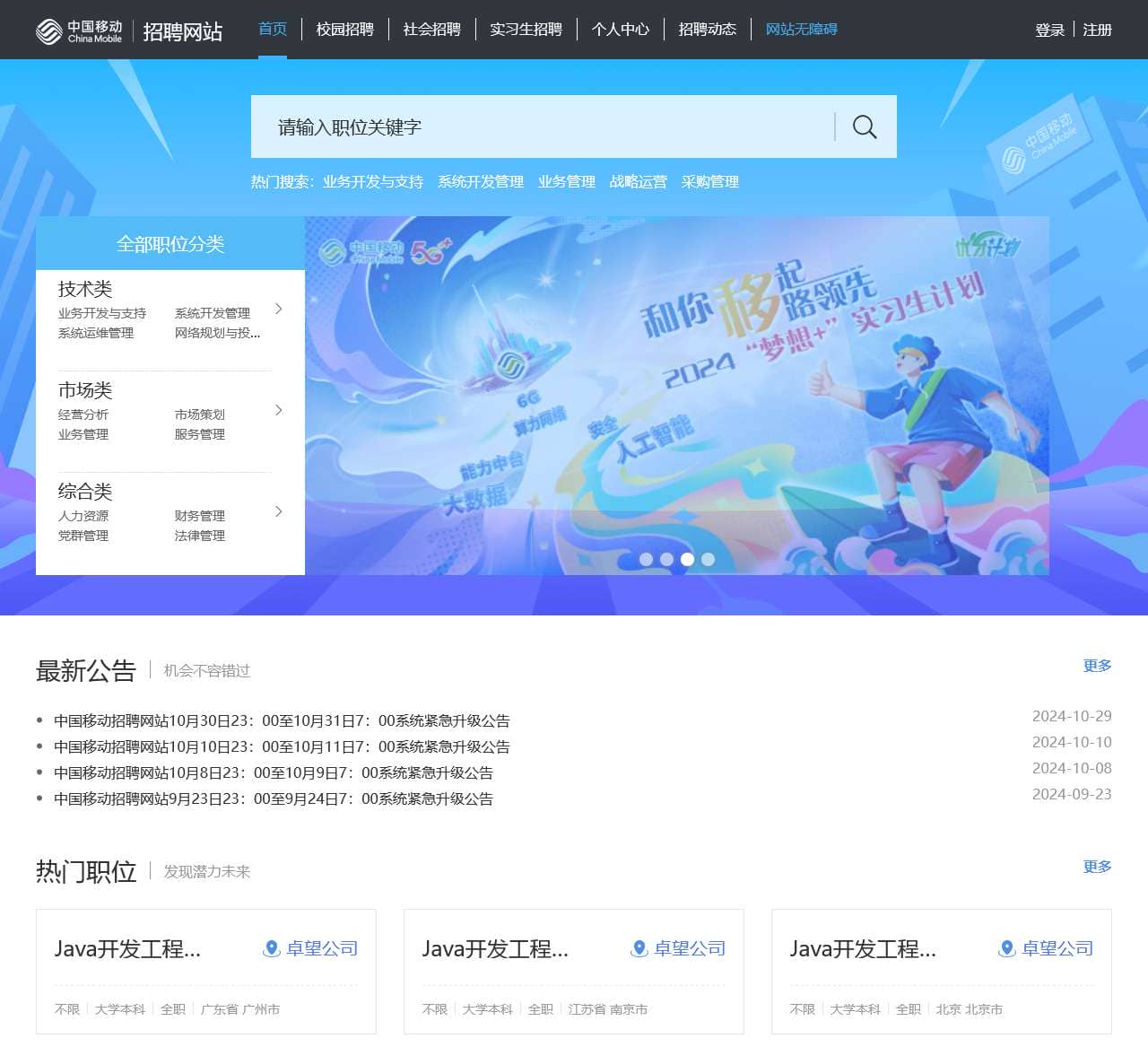Click 更多 beside 最新公告
The width and height of the screenshot is (1148, 1047).
coord(1098,666)
